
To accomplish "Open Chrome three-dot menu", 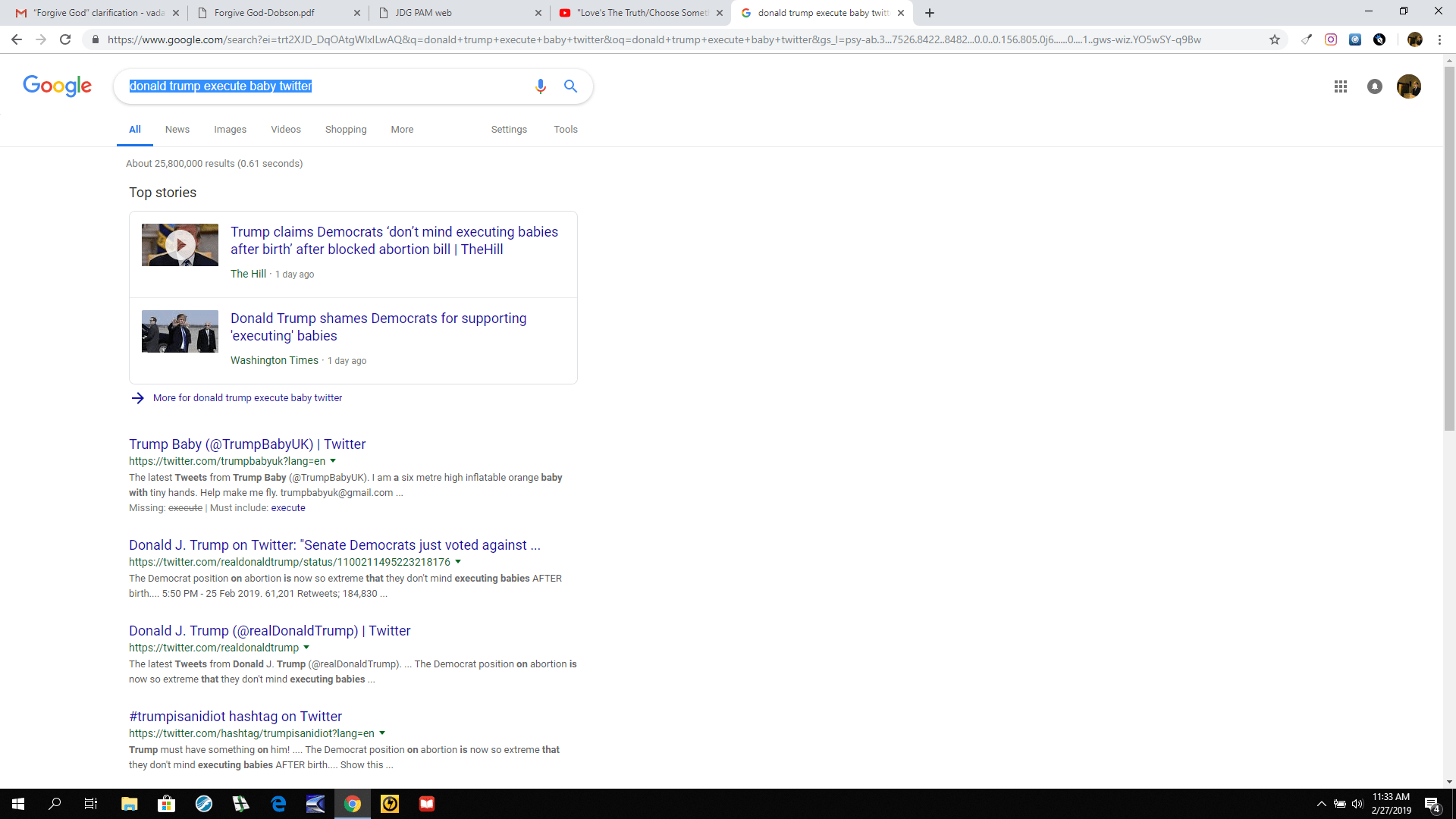I will click(x=1439, y=39).
